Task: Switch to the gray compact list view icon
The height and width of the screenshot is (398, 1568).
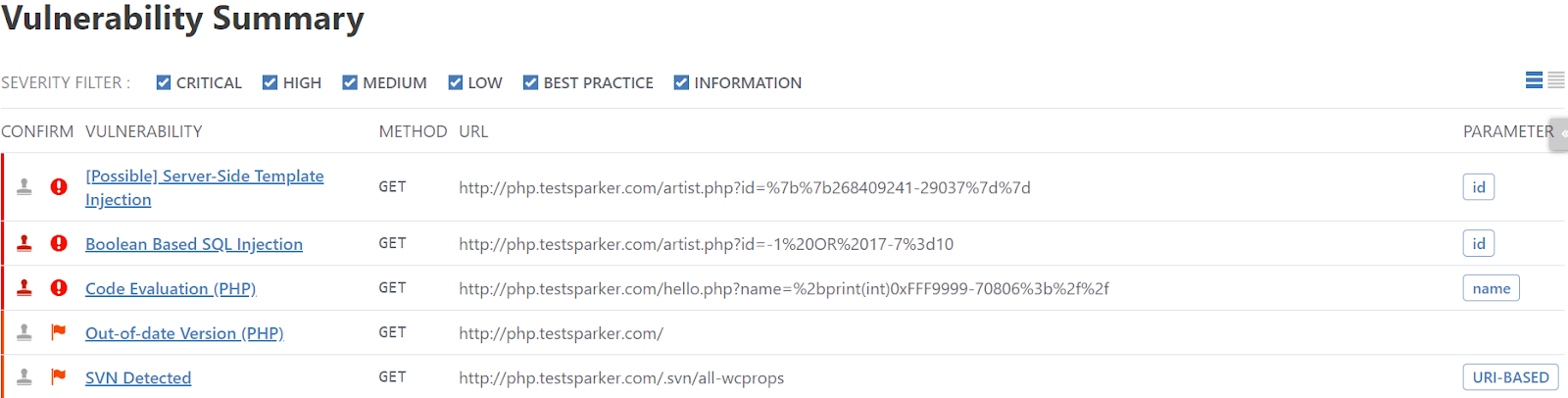Action: 1556,80
